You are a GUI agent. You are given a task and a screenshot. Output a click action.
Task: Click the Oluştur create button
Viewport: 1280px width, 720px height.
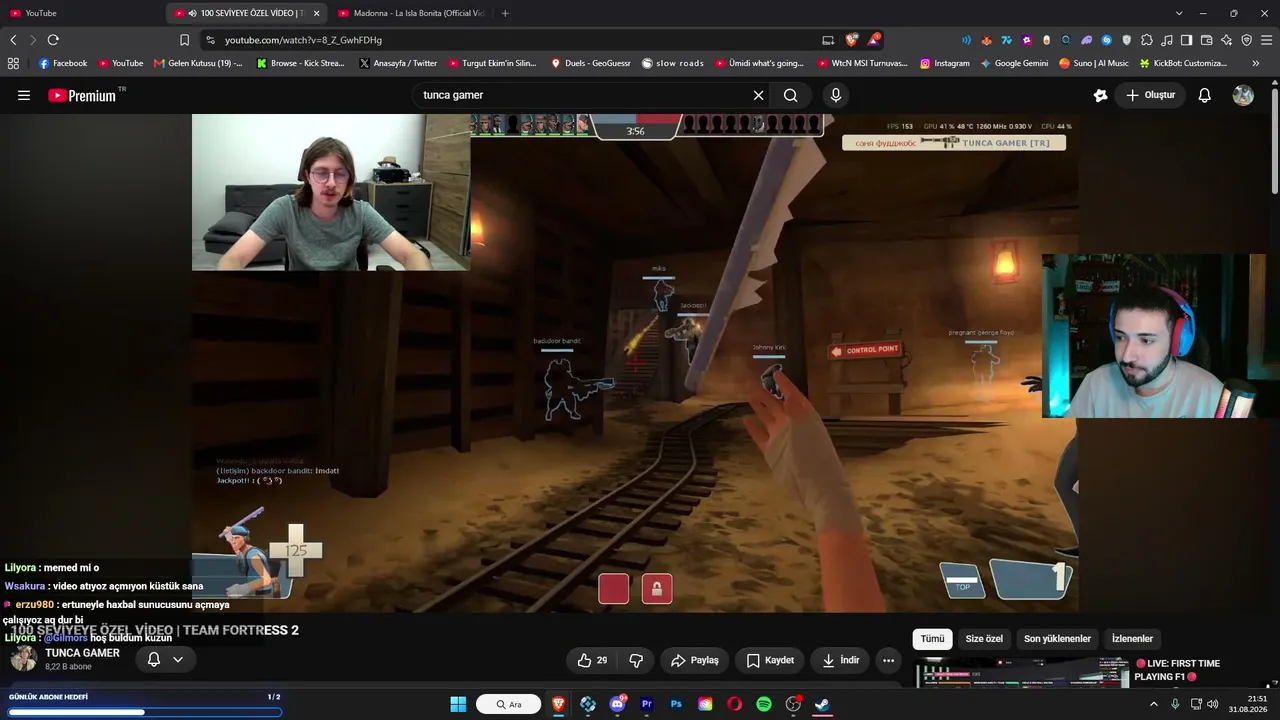click(1150, 95)
